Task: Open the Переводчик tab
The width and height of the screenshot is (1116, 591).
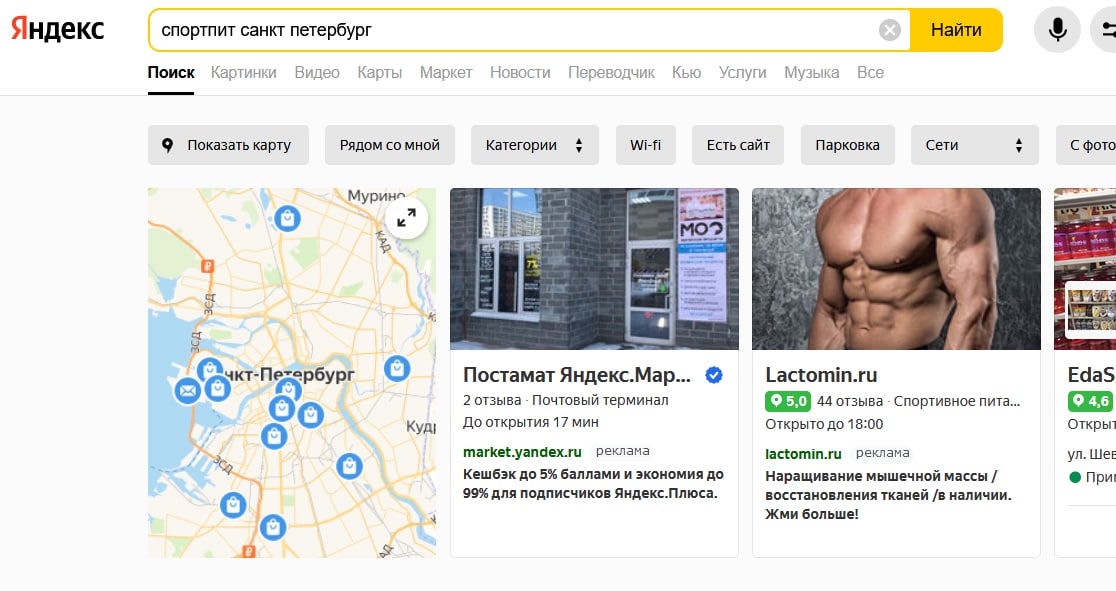Action: coord(611,73)
